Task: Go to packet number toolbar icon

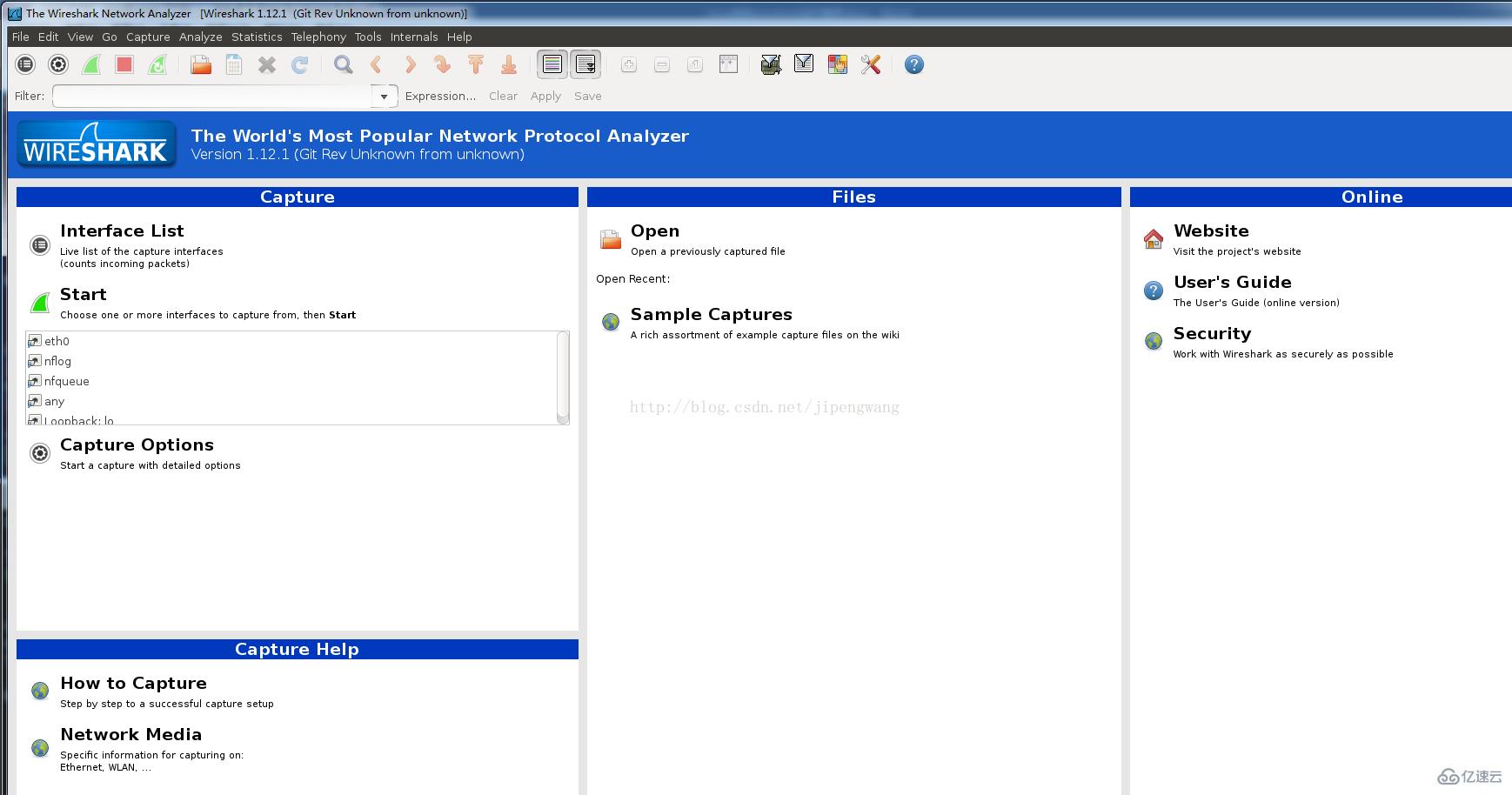Action: pos(443,64)
